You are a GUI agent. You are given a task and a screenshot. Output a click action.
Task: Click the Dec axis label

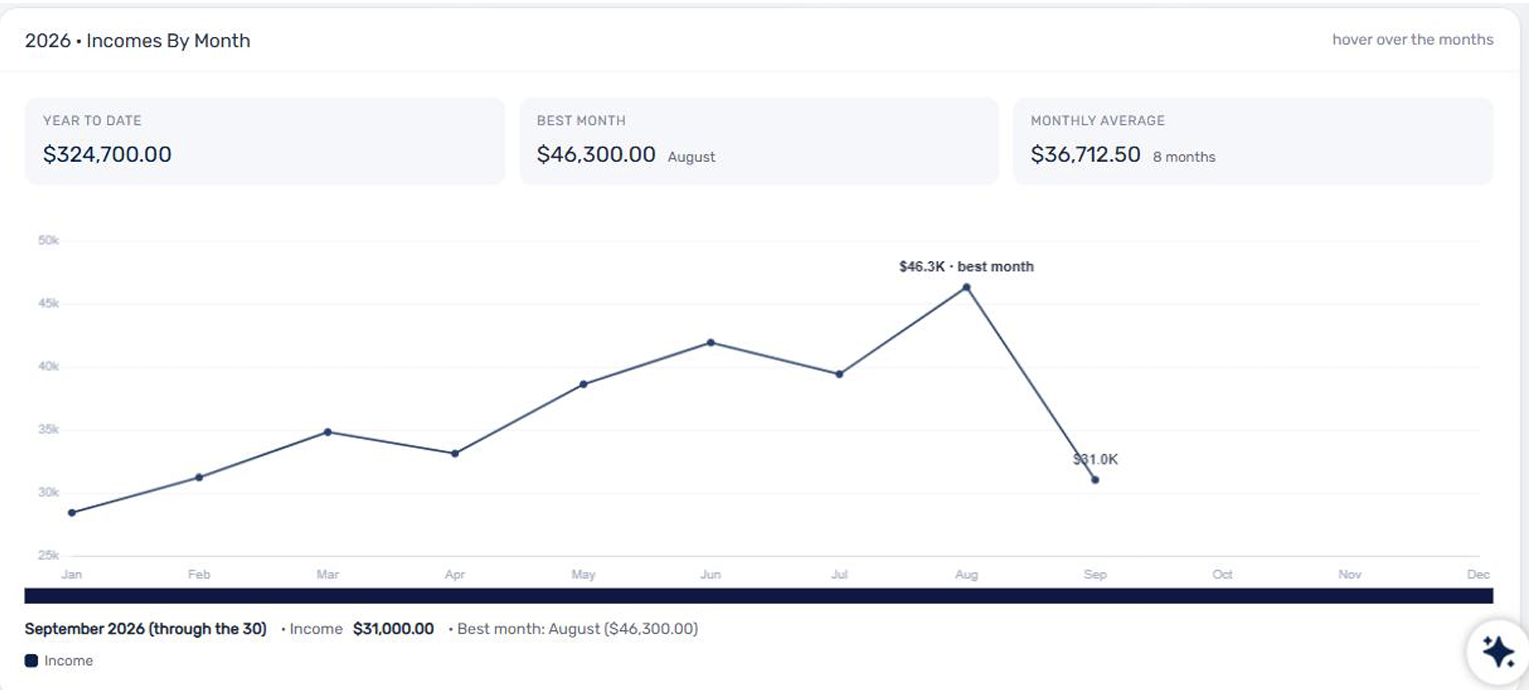(1478, 575)
